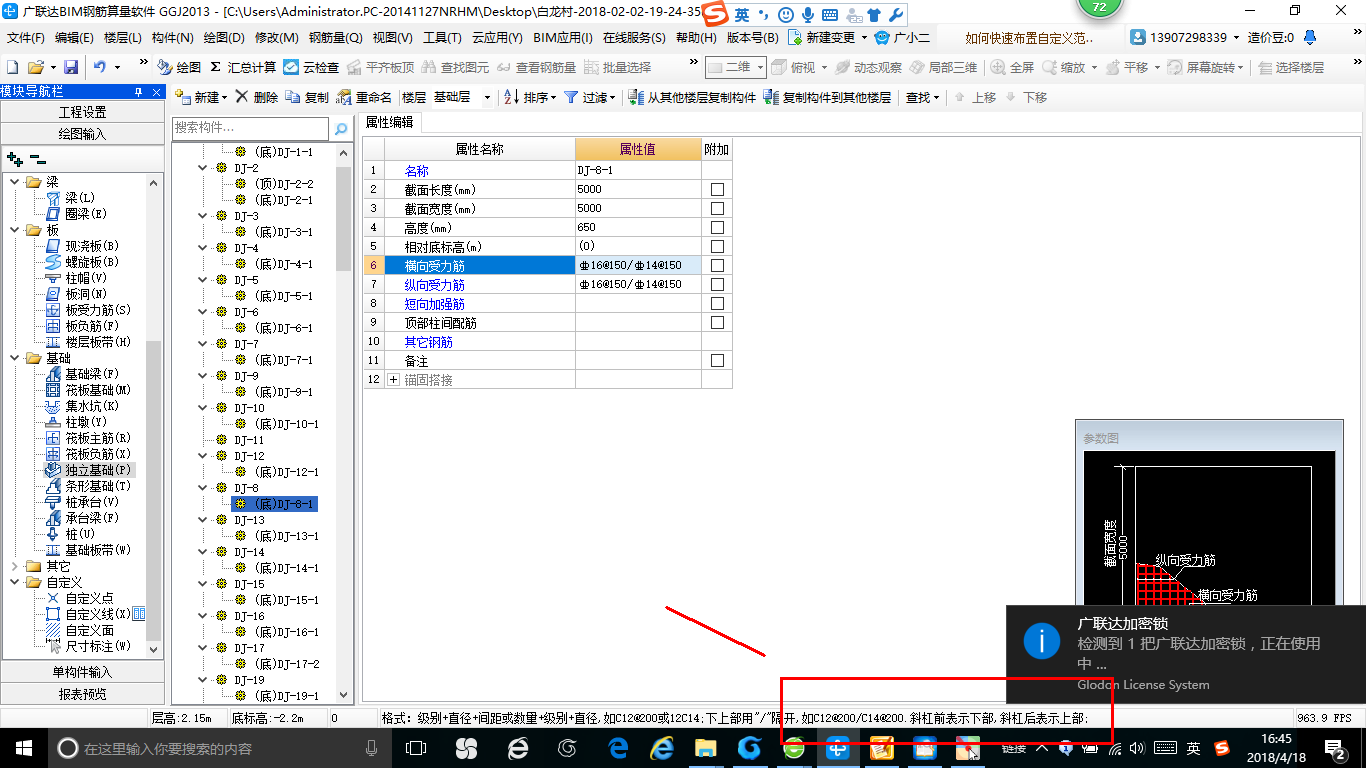The width and height of the screenshot is (1366, 768).
Task: Tick 附加 checkbox for 备注 row
Action: pos(717,361)
